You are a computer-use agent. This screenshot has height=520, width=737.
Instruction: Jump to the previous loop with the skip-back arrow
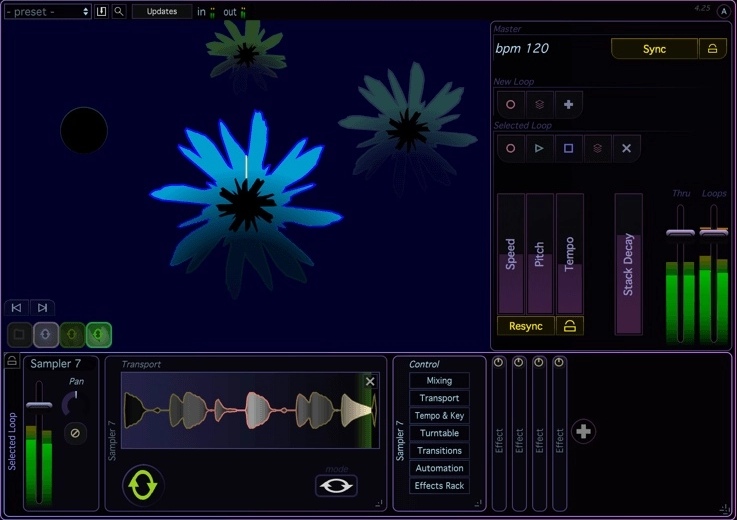(x=16, y=308)
